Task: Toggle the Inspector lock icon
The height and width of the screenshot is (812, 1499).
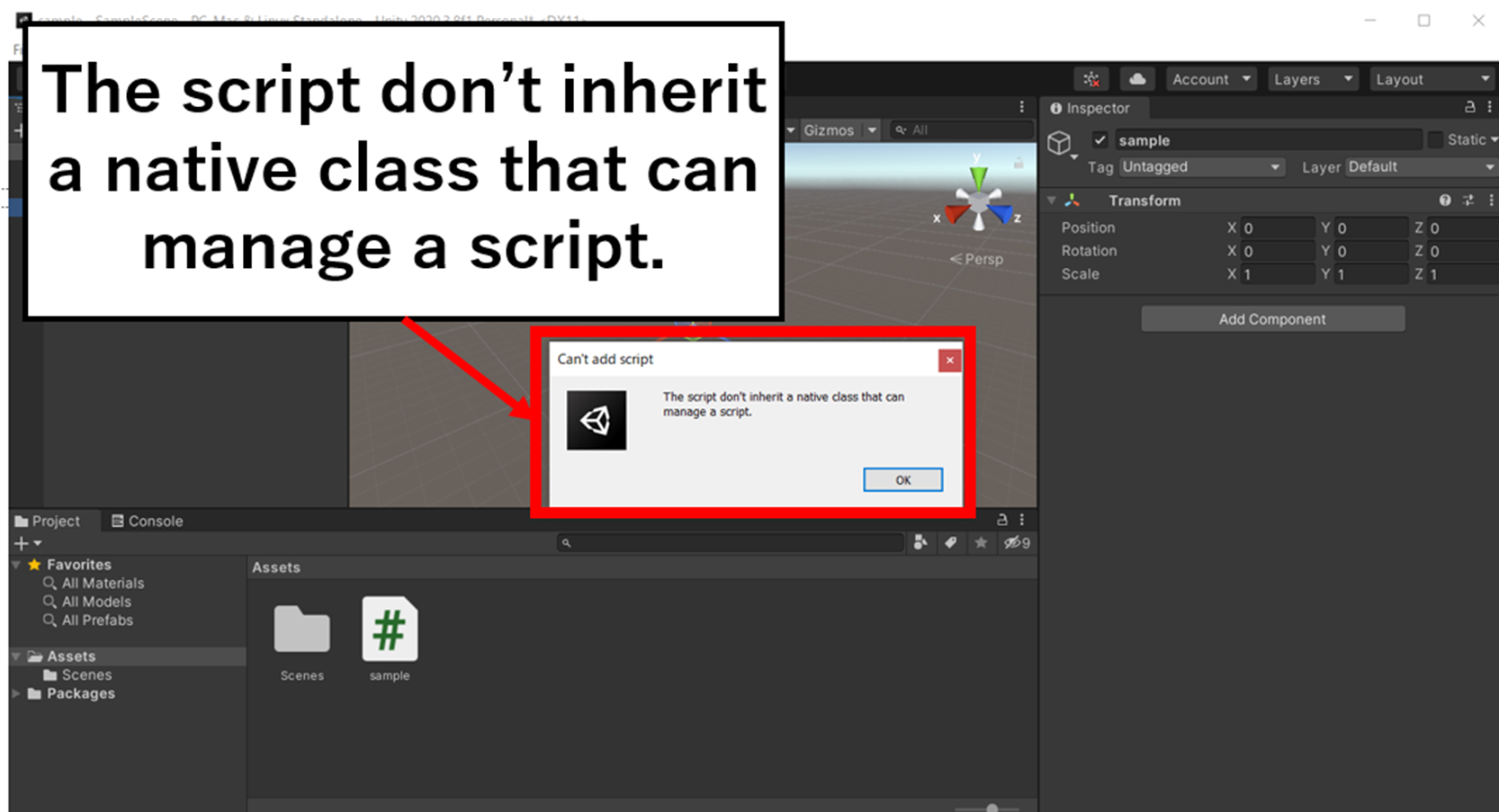Action: coord(1468,107)
